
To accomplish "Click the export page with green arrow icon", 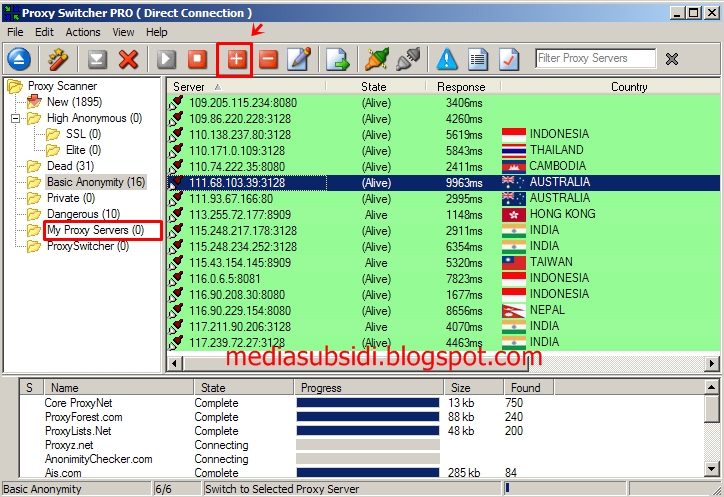I will [x=338, y=59].
